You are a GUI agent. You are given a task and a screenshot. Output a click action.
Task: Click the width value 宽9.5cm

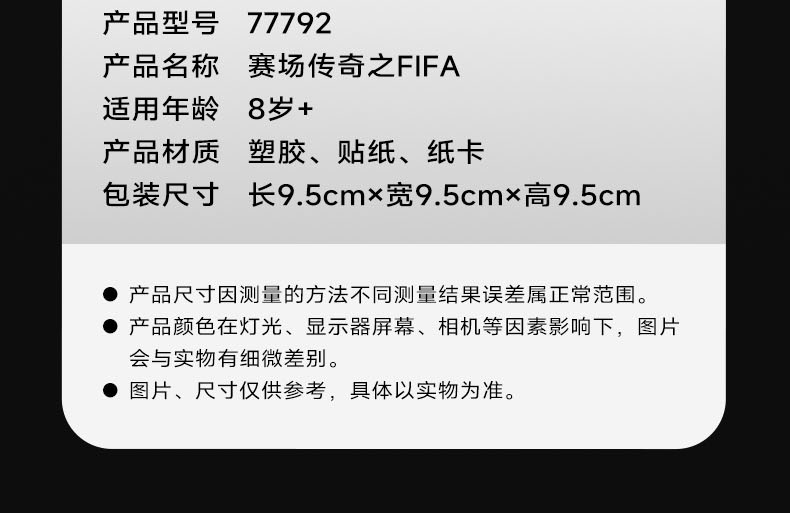pos(444,195)
